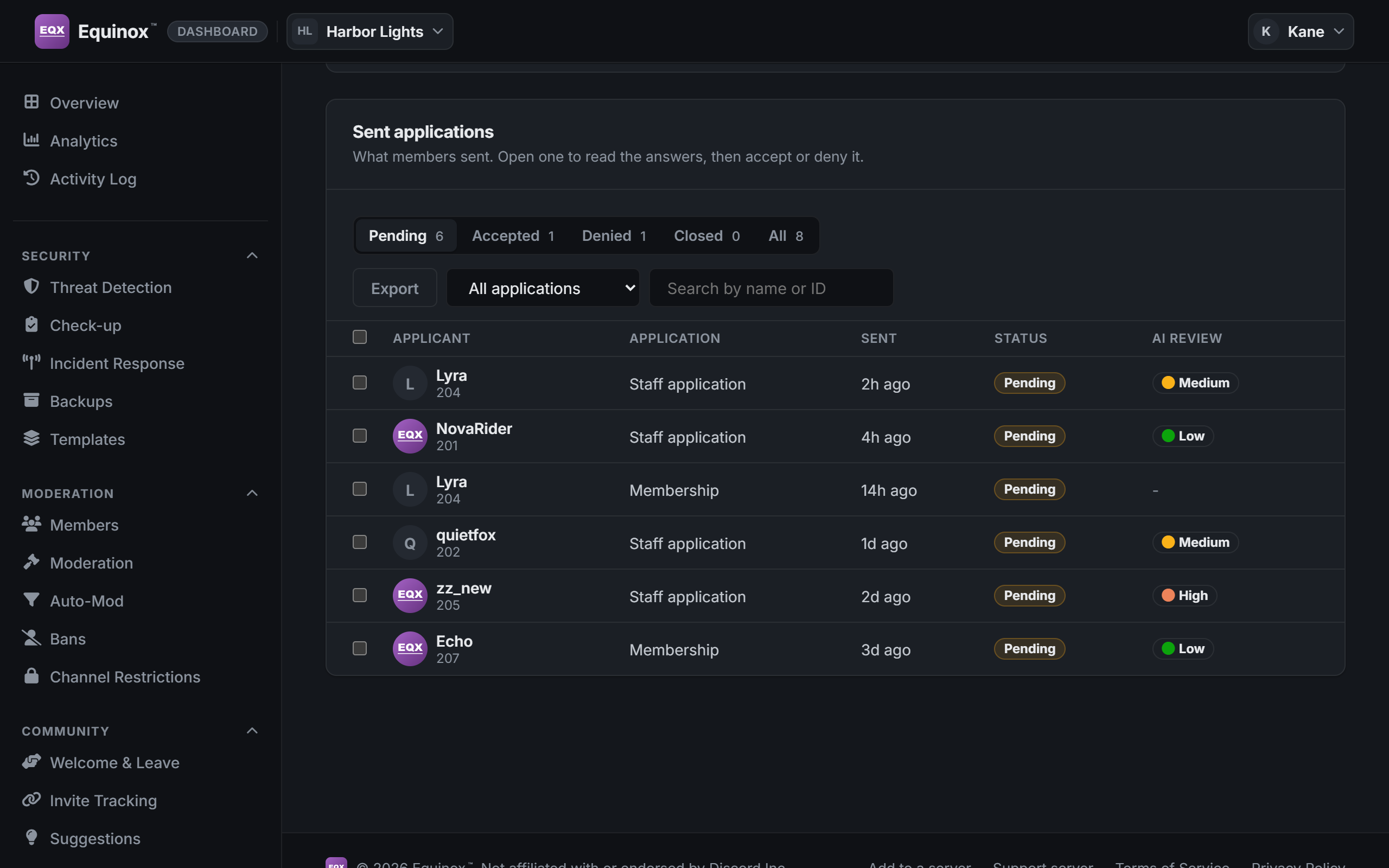The height and width of the screenshot is (868, 1389).
Task: Click the Threat Detection shield icon
Action: coord(31,286)
